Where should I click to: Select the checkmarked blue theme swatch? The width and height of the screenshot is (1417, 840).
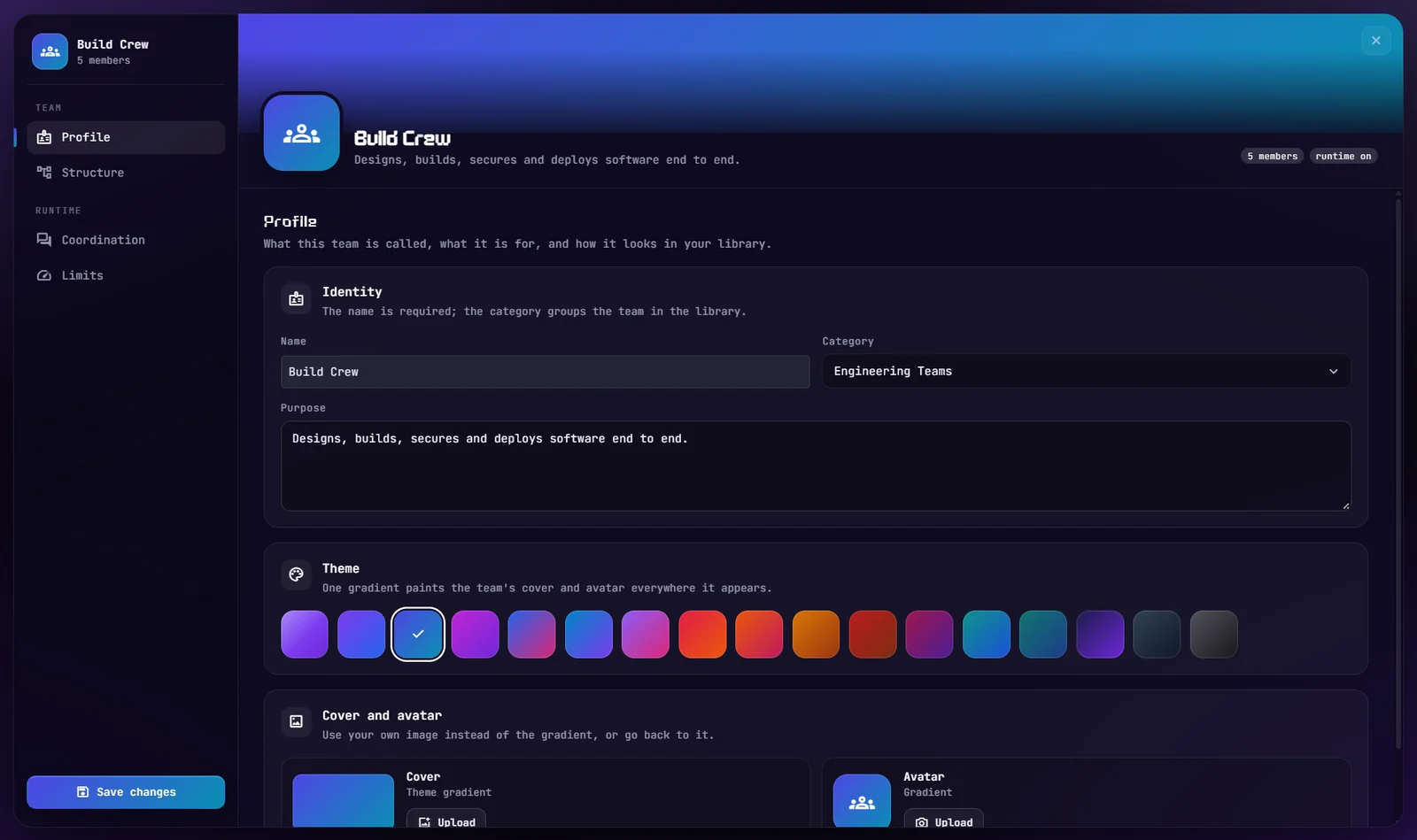pyautogui.click(x=418, y=634)
